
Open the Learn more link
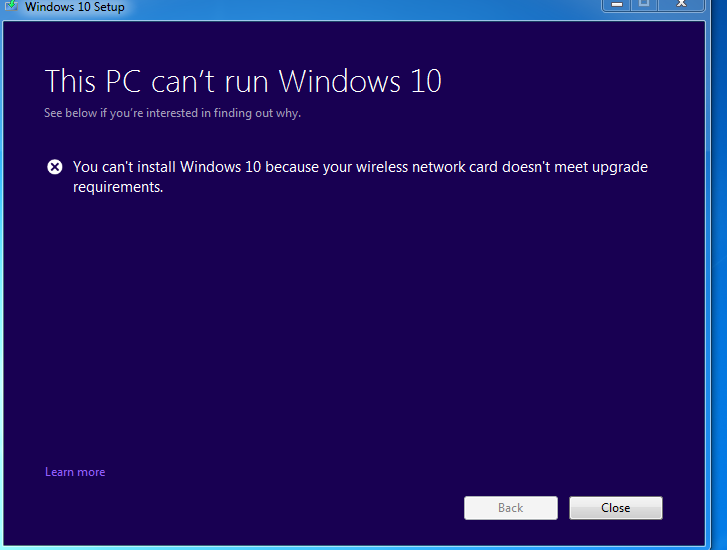[75, 472]
